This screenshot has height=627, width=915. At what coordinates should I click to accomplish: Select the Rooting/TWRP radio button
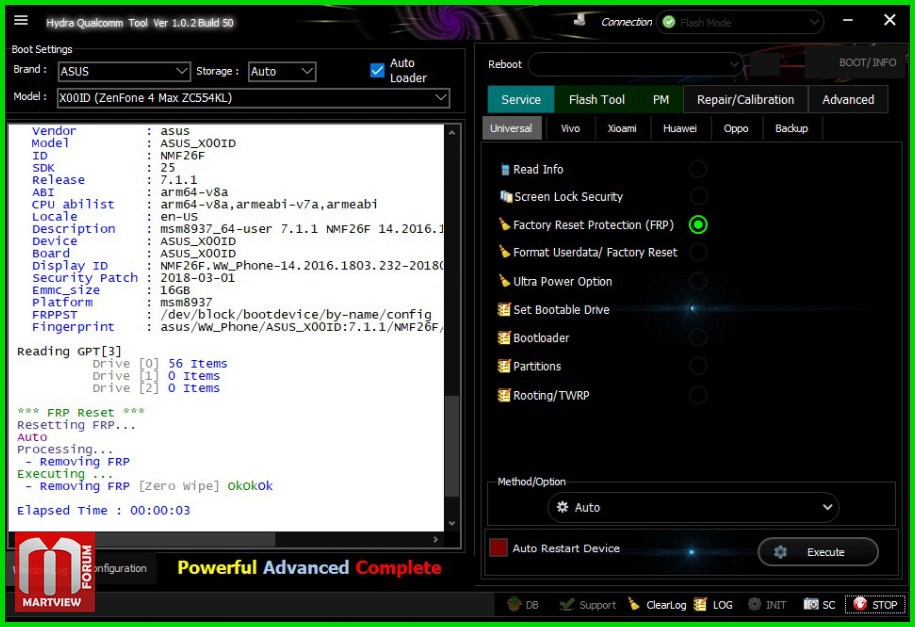click(698, 395)
